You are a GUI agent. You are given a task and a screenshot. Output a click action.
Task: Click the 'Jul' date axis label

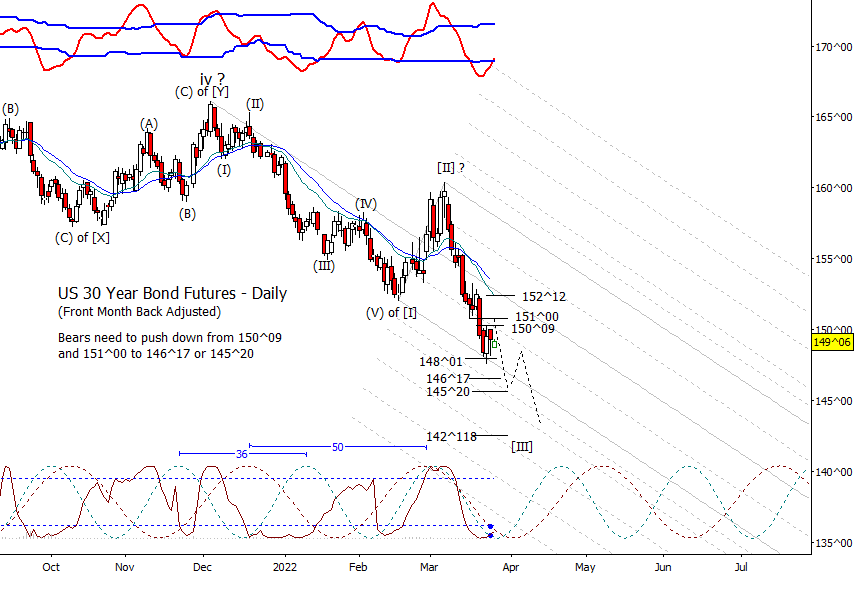[741, 567]
